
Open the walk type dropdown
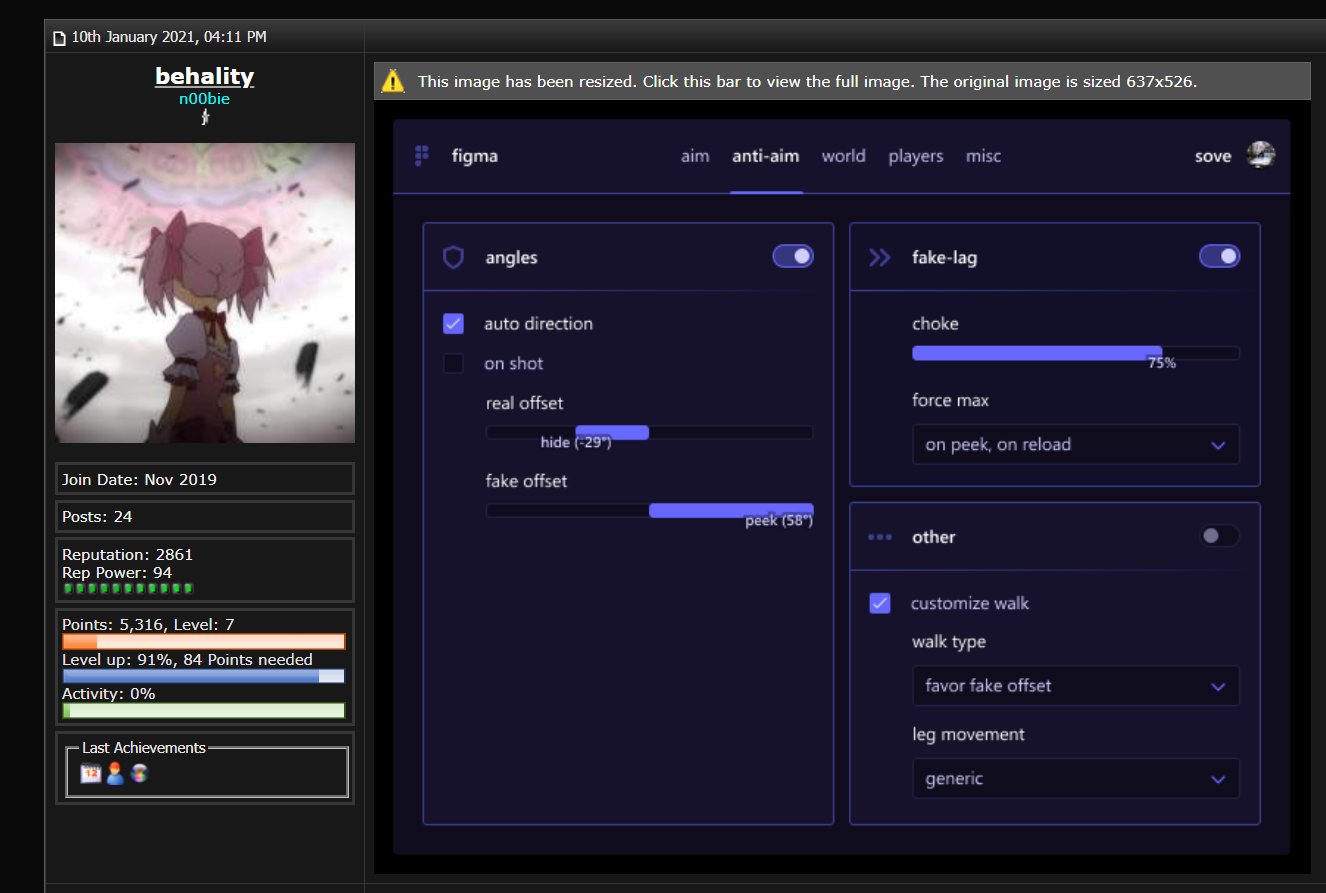click(x=1076, y=686)
